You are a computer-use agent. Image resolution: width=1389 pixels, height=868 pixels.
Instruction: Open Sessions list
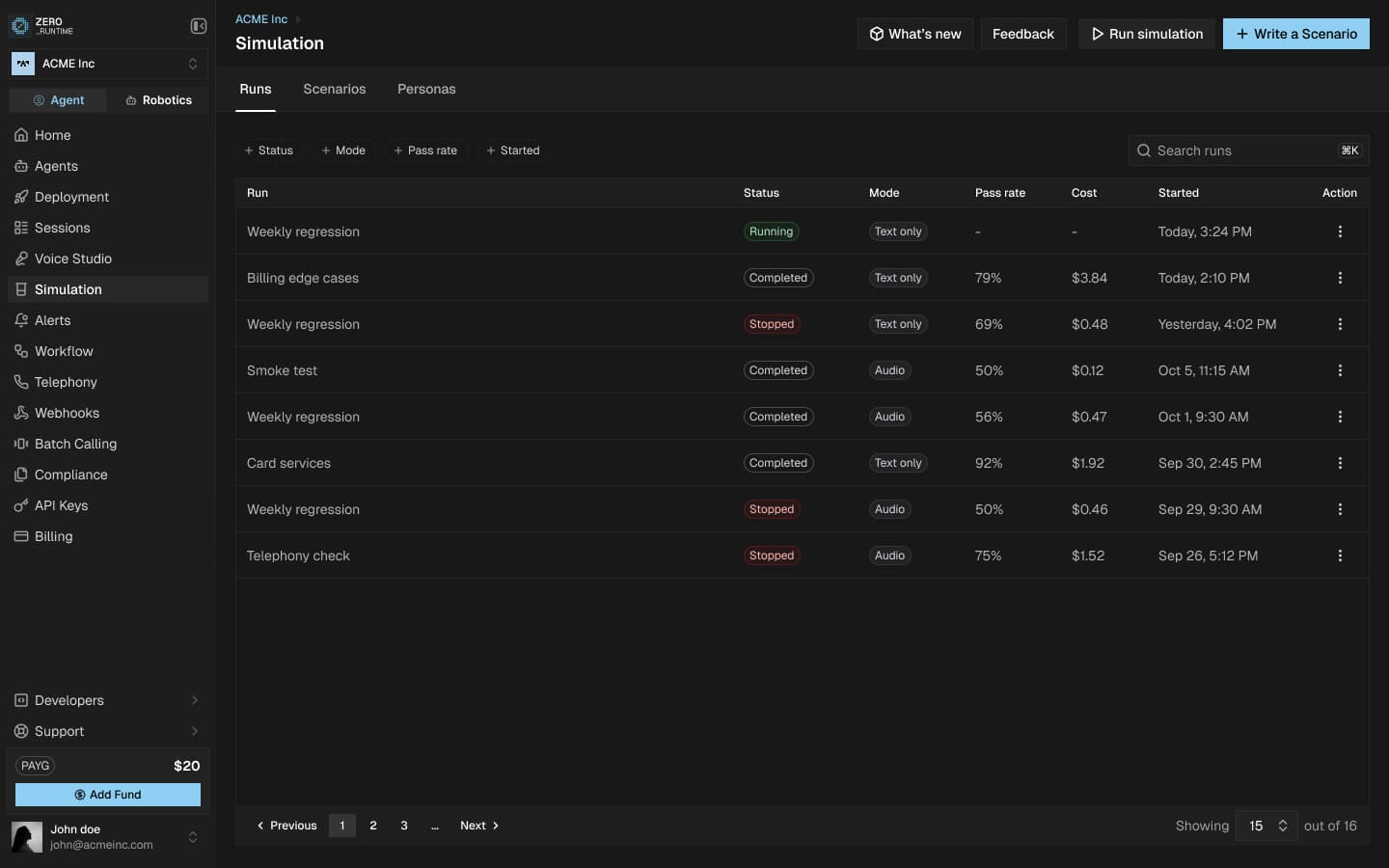[x=108, y=228]
